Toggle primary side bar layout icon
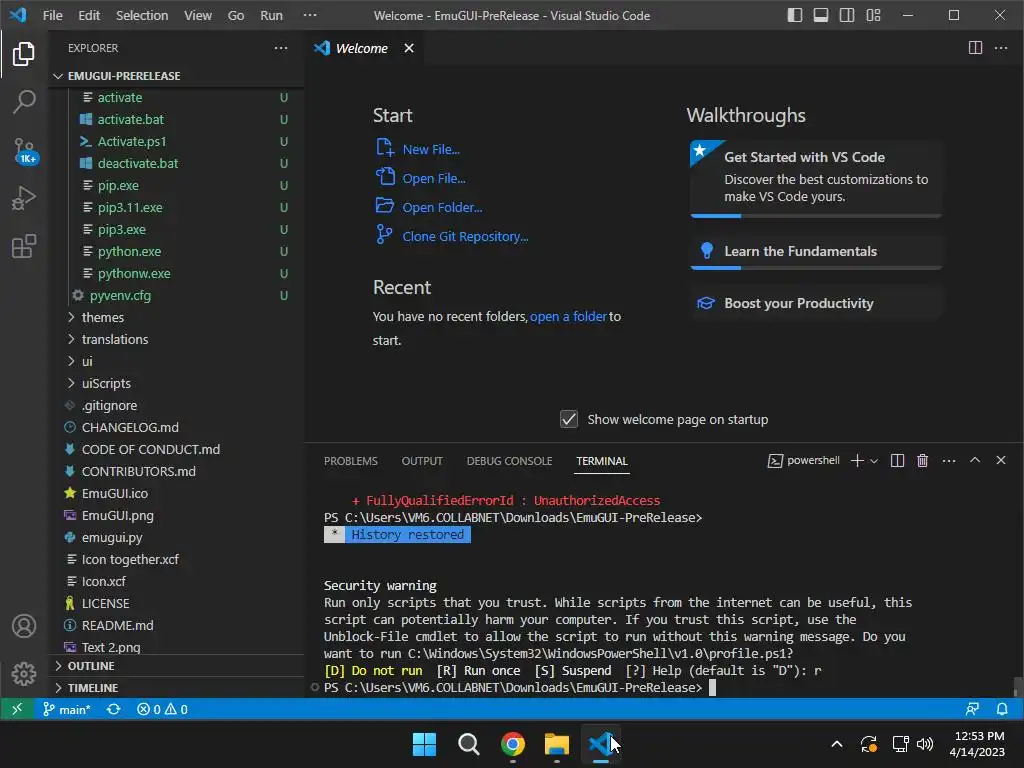The image size is (1024, 768). pos(795,15)
